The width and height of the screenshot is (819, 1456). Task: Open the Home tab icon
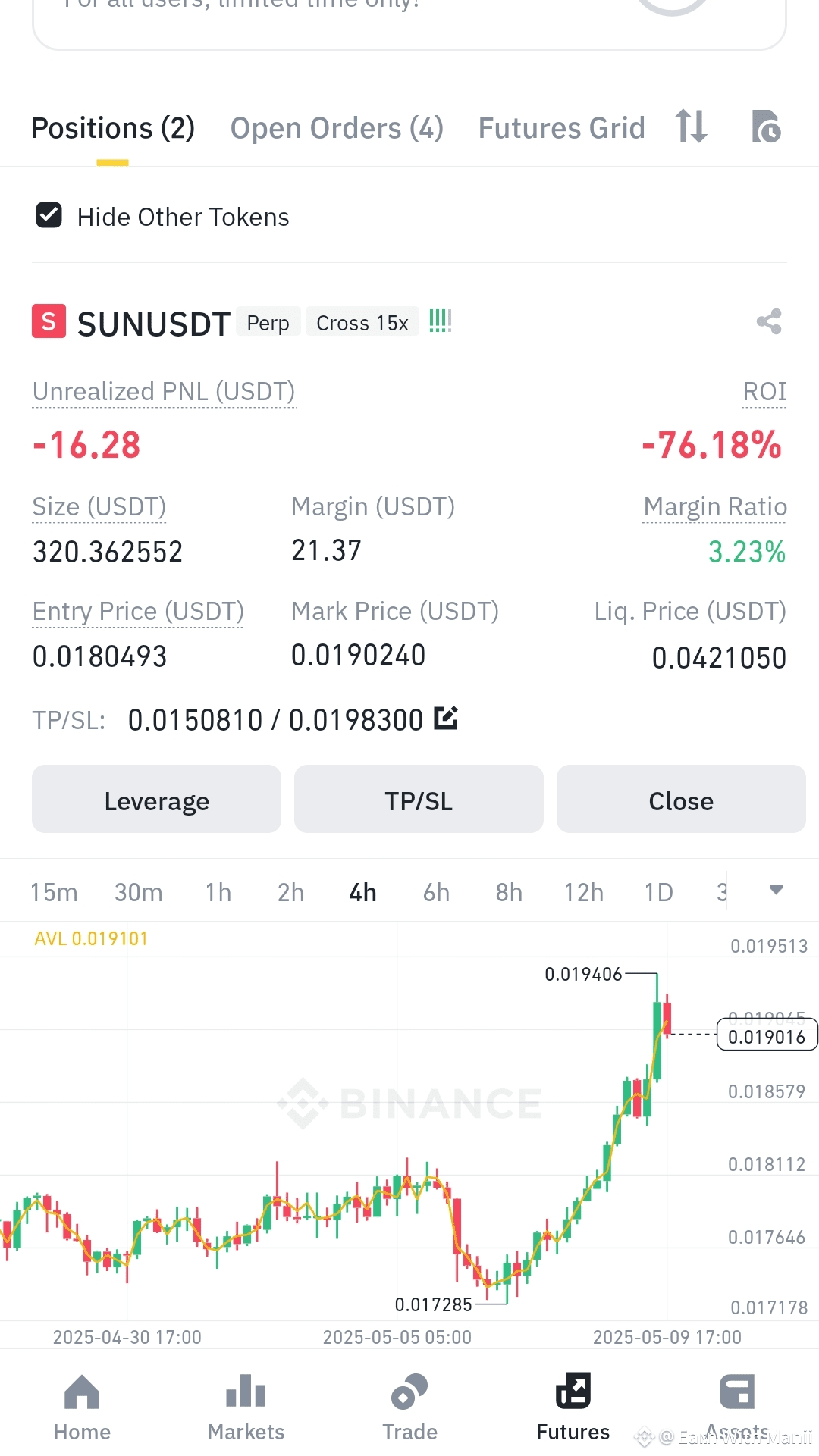point(82,1392)
